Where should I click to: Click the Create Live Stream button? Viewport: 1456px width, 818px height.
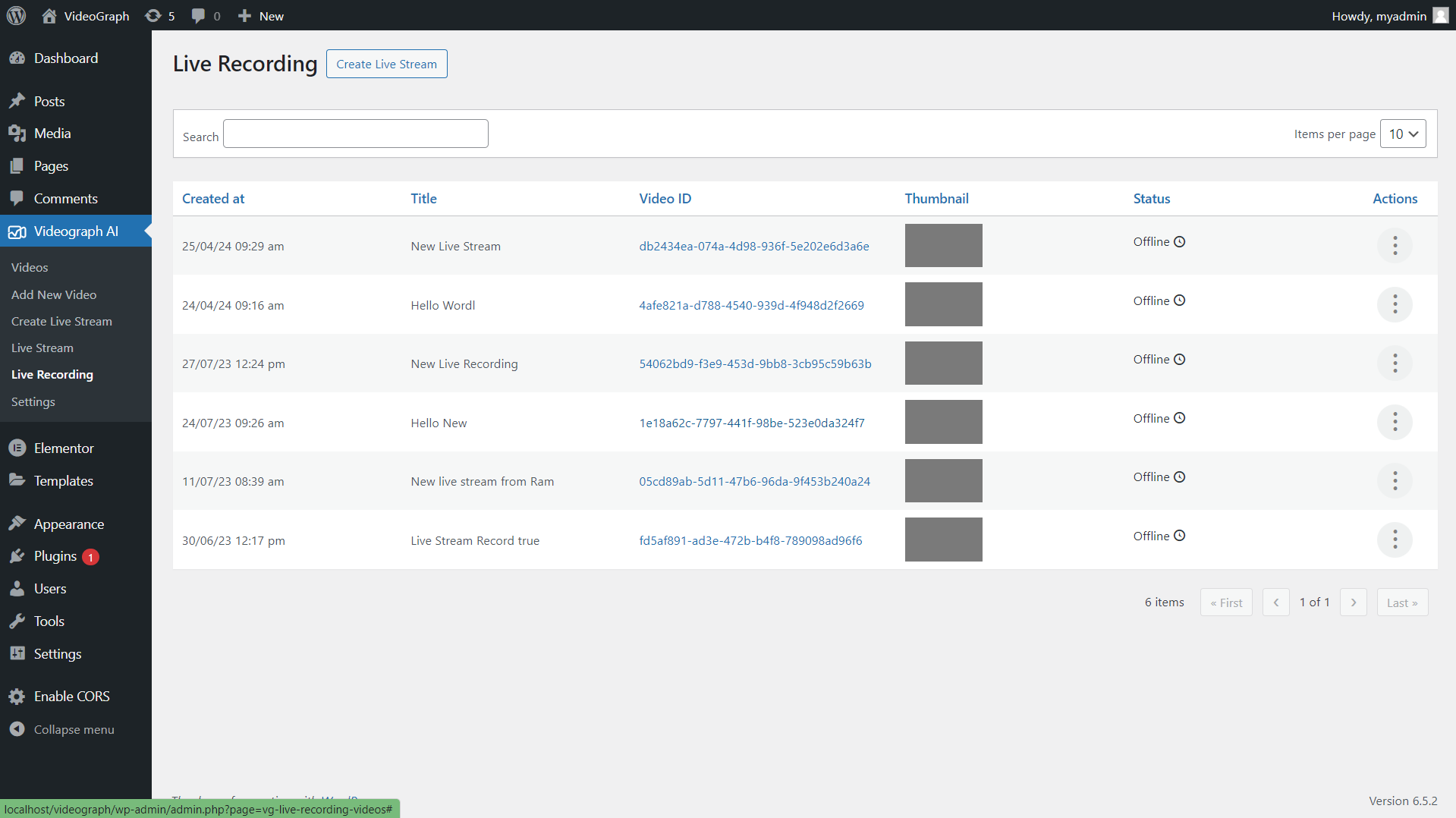click(386, 64)
